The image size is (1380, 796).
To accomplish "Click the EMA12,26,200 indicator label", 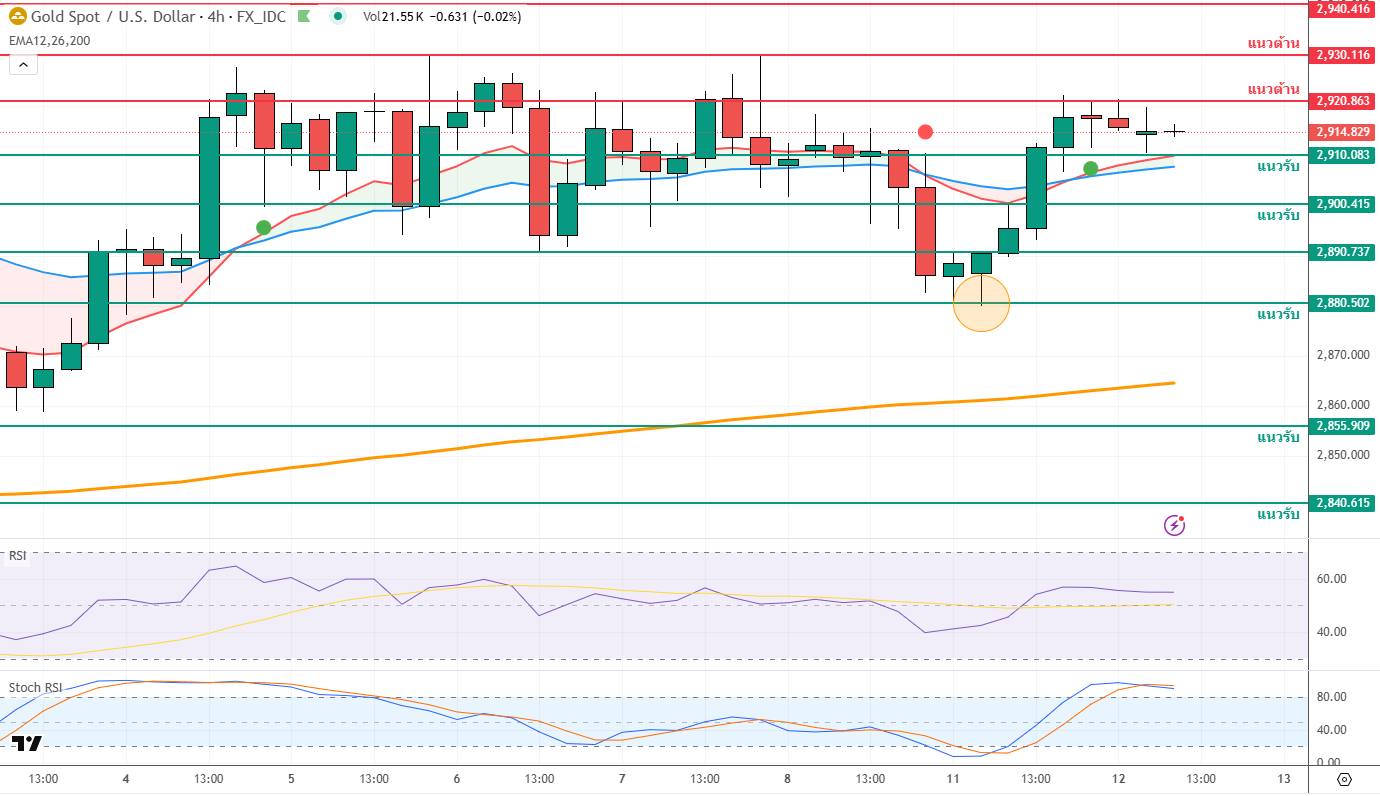I will click(49, 41).
